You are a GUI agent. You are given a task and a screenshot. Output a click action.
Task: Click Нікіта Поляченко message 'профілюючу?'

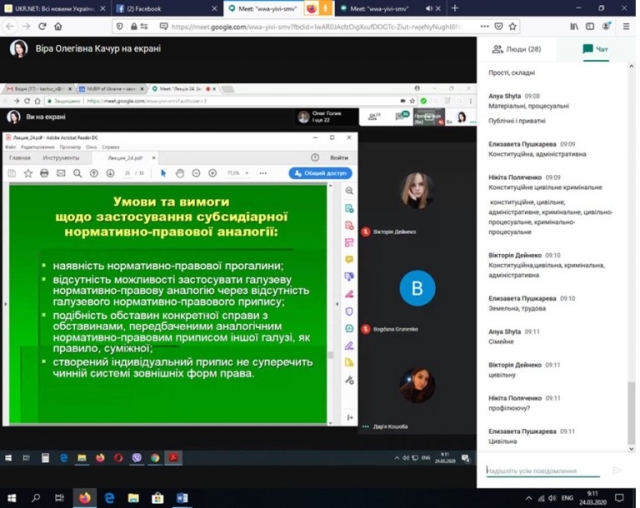tap(509, 408)
